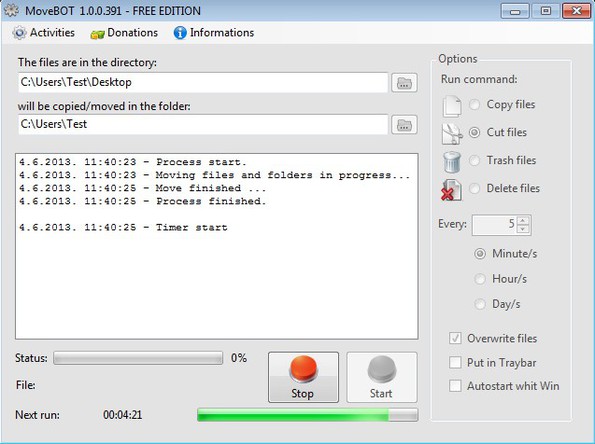
Task: Toggle the Overwrite files checkbox
Action: (455, 338)
